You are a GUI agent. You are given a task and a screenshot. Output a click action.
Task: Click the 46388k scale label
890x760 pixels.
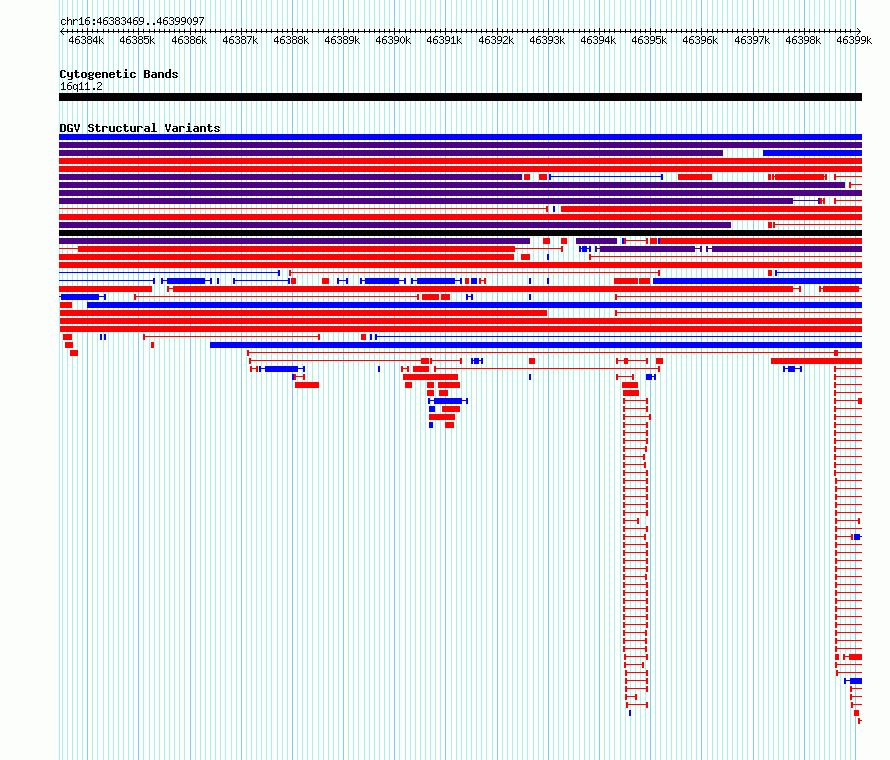[x=291, y=40]
